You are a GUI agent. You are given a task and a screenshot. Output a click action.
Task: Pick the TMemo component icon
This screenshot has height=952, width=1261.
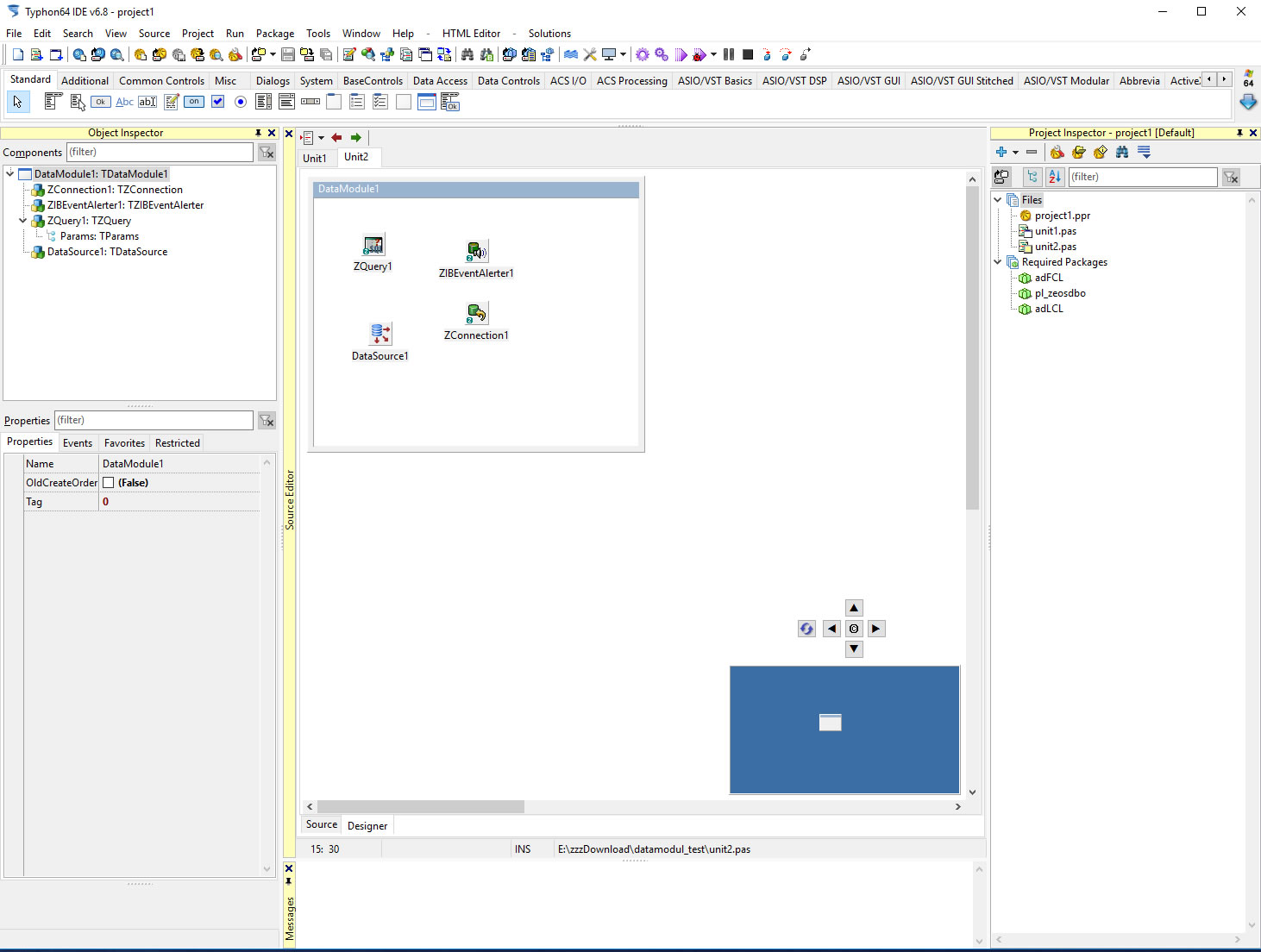pos(171,102)
